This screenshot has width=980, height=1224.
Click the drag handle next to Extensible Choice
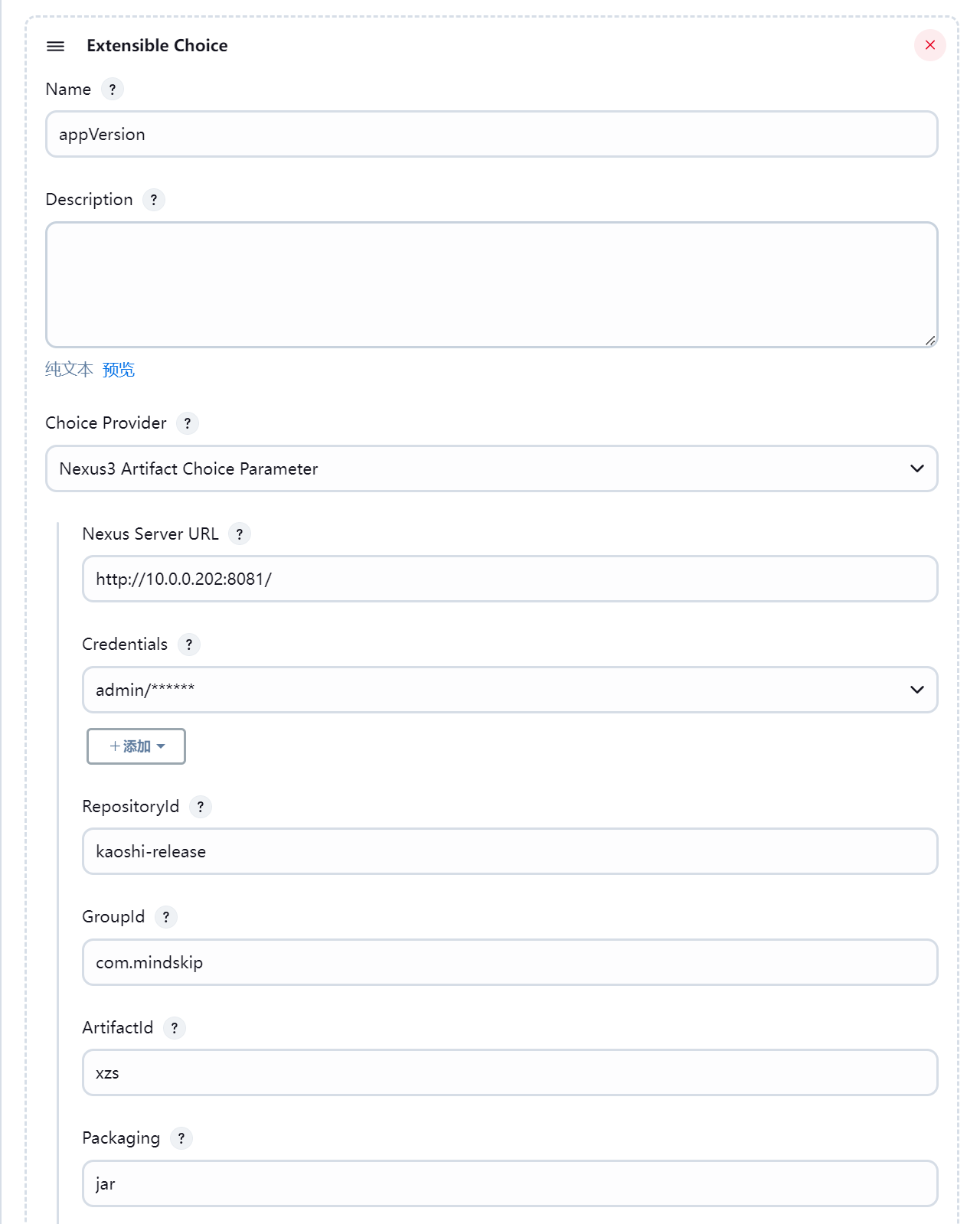tap(55, 46)
